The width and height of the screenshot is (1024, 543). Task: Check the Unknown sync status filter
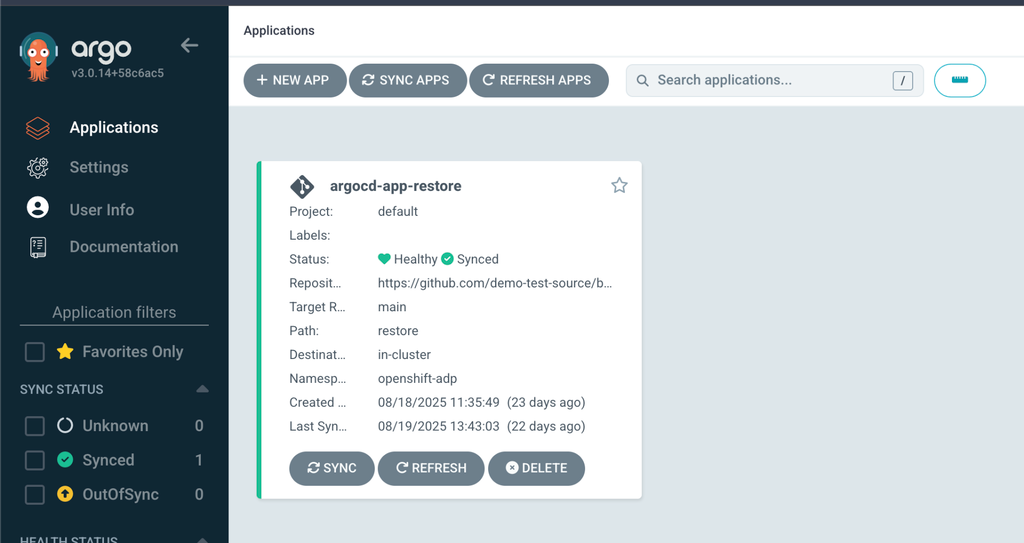35,426
